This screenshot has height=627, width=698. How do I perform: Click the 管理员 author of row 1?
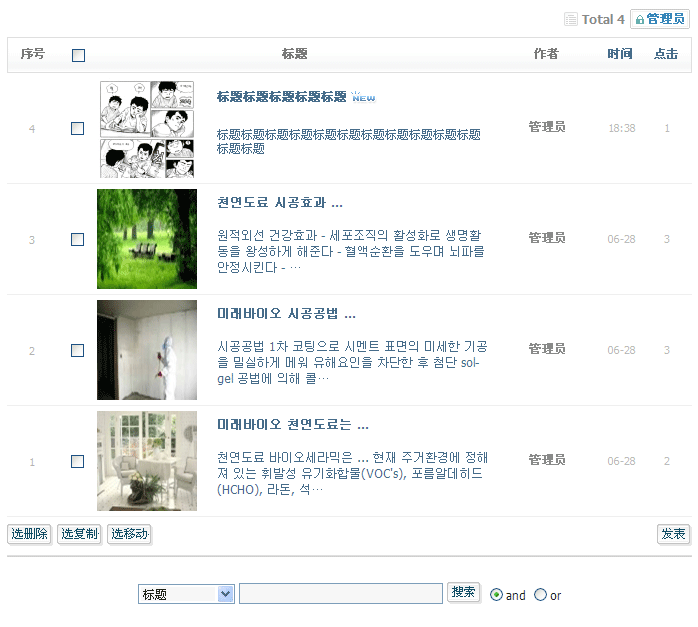tap(547, 460)
